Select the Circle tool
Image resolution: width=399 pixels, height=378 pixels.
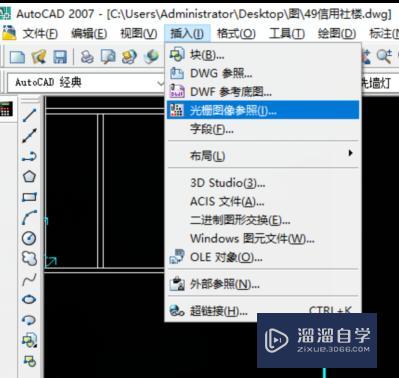point(29,238)
